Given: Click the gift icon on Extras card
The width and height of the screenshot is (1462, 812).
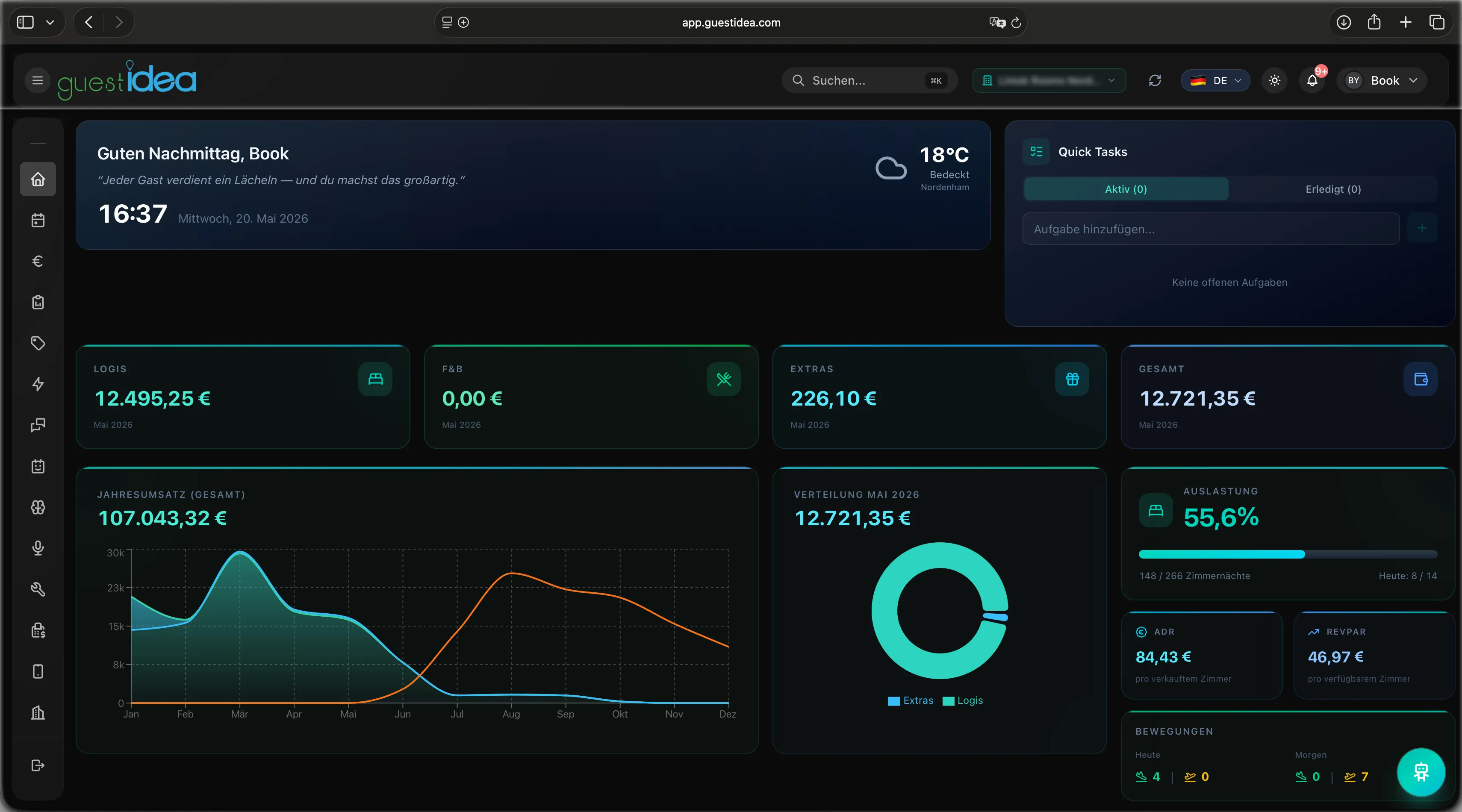Looking at the screenshot, I should point(1072,379).
